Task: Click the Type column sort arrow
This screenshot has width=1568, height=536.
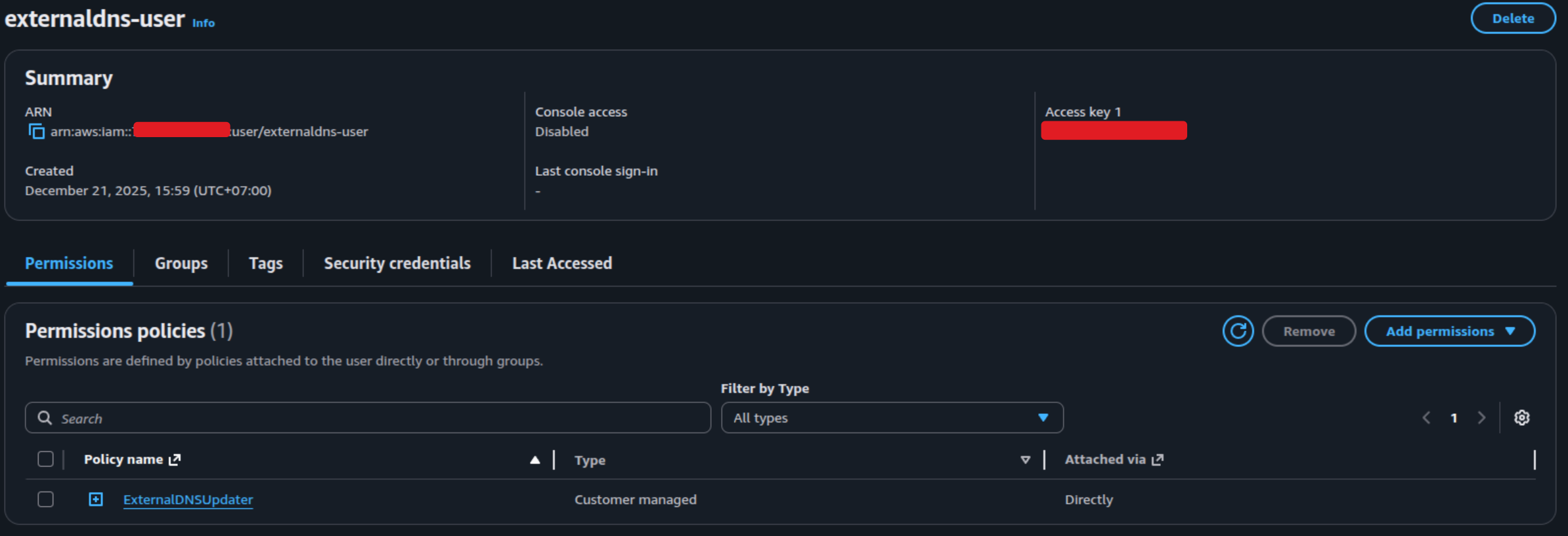Action: pos(1025,460)
